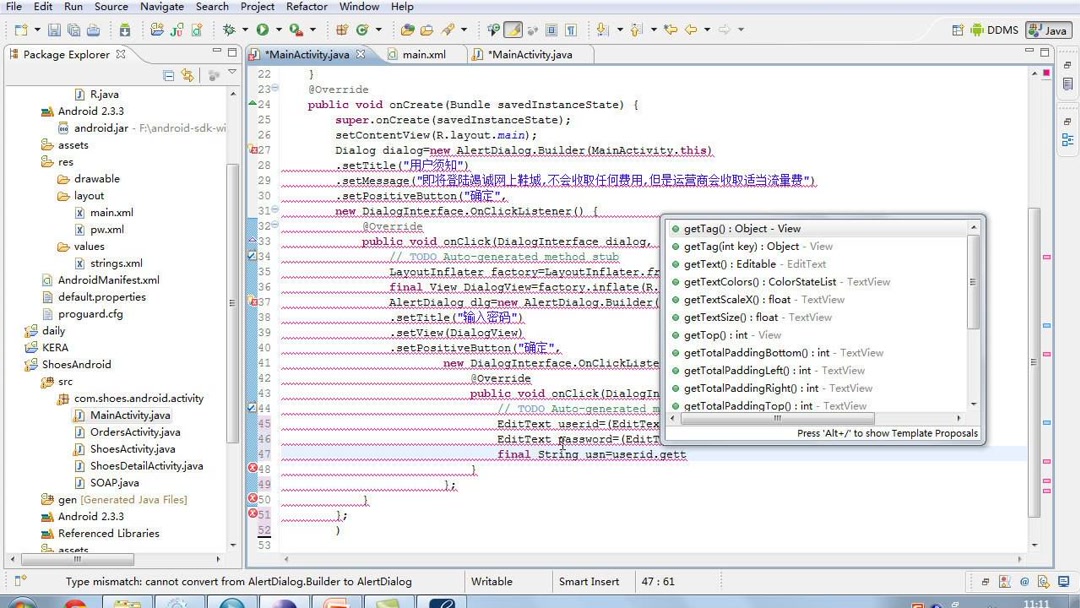Switch to the main.xml editor tab

click(x=423, y=55)
